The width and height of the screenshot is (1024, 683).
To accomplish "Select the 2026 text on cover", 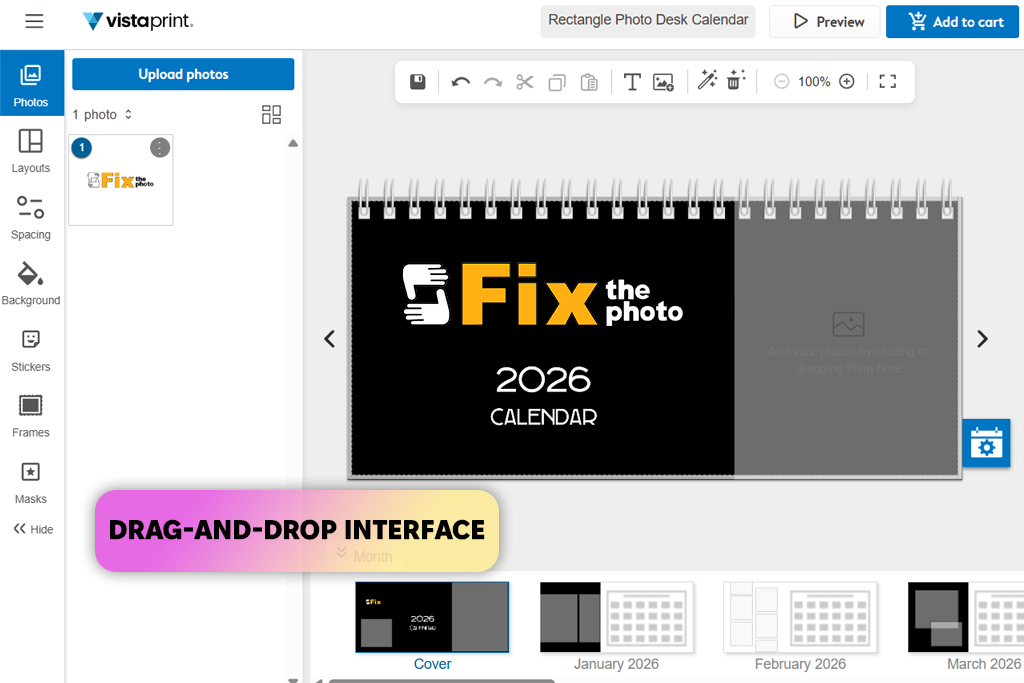I will tap(543, 379).
